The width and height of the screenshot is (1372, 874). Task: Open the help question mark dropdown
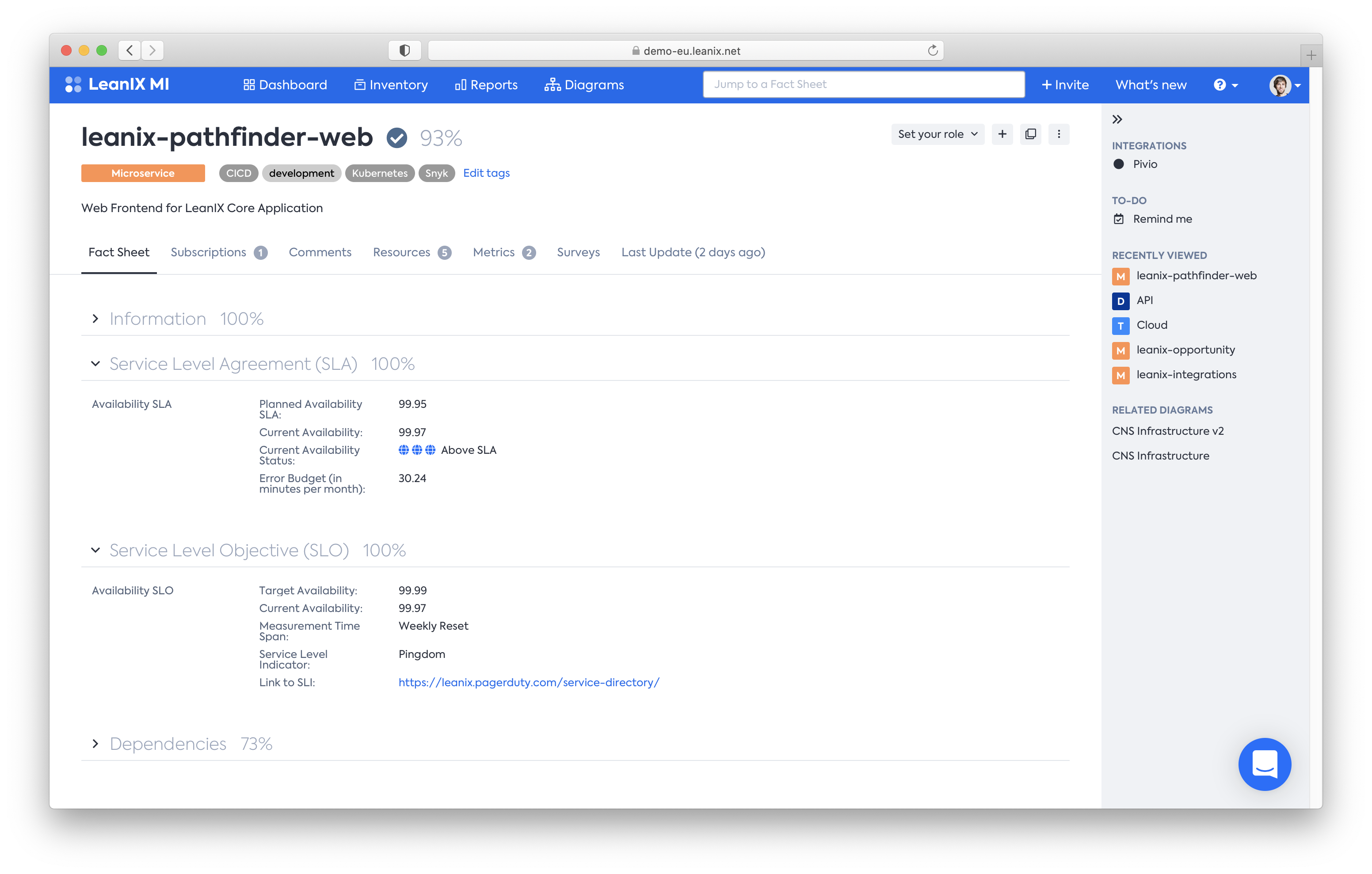[x=1226, y=85]
